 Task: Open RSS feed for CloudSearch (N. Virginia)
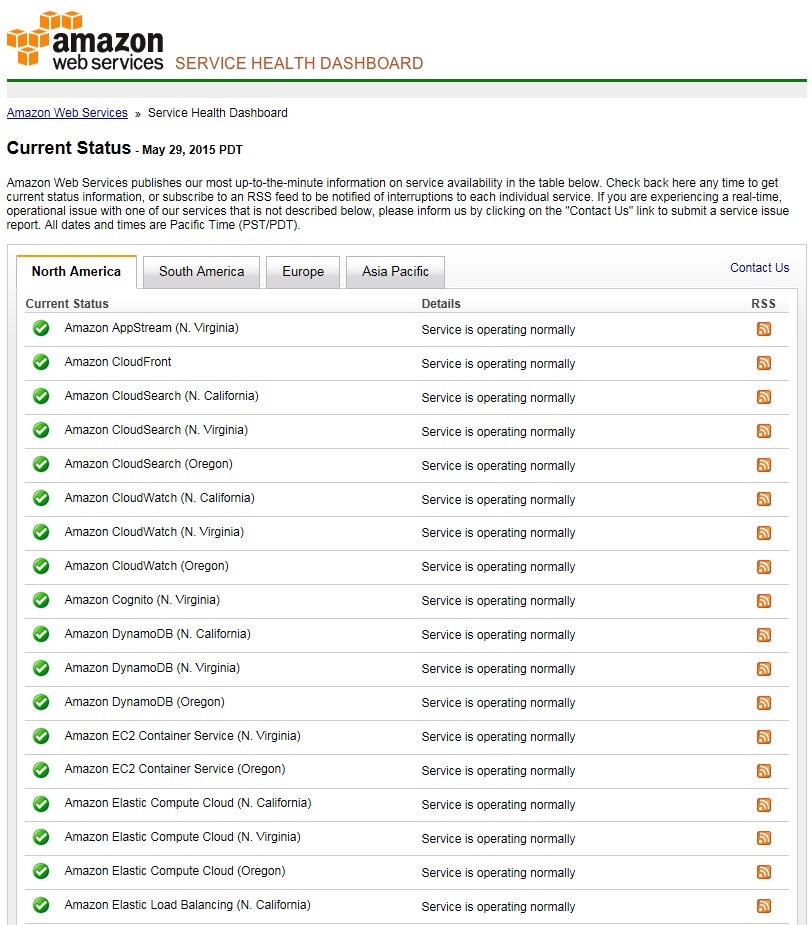coord(764,431)
